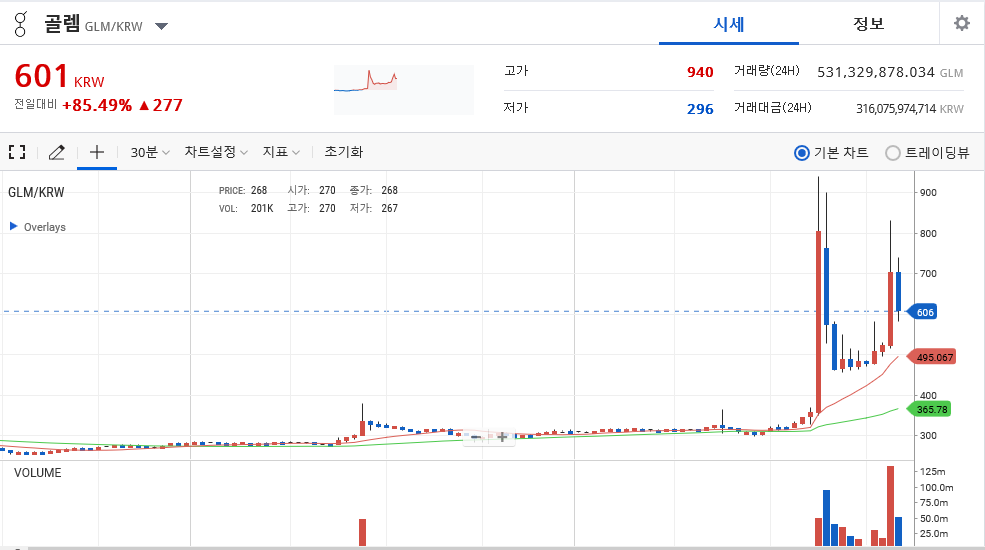
Task: Click the 전일대비 label
Action: 36,104
